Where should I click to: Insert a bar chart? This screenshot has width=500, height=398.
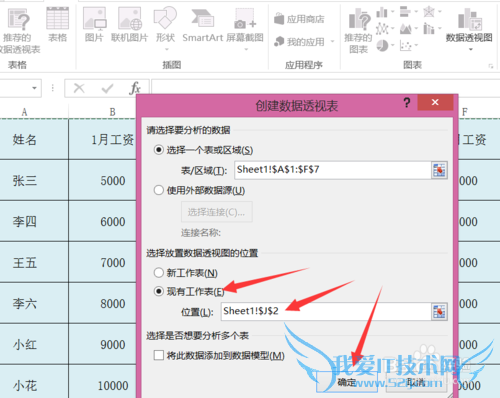[405, 12]
